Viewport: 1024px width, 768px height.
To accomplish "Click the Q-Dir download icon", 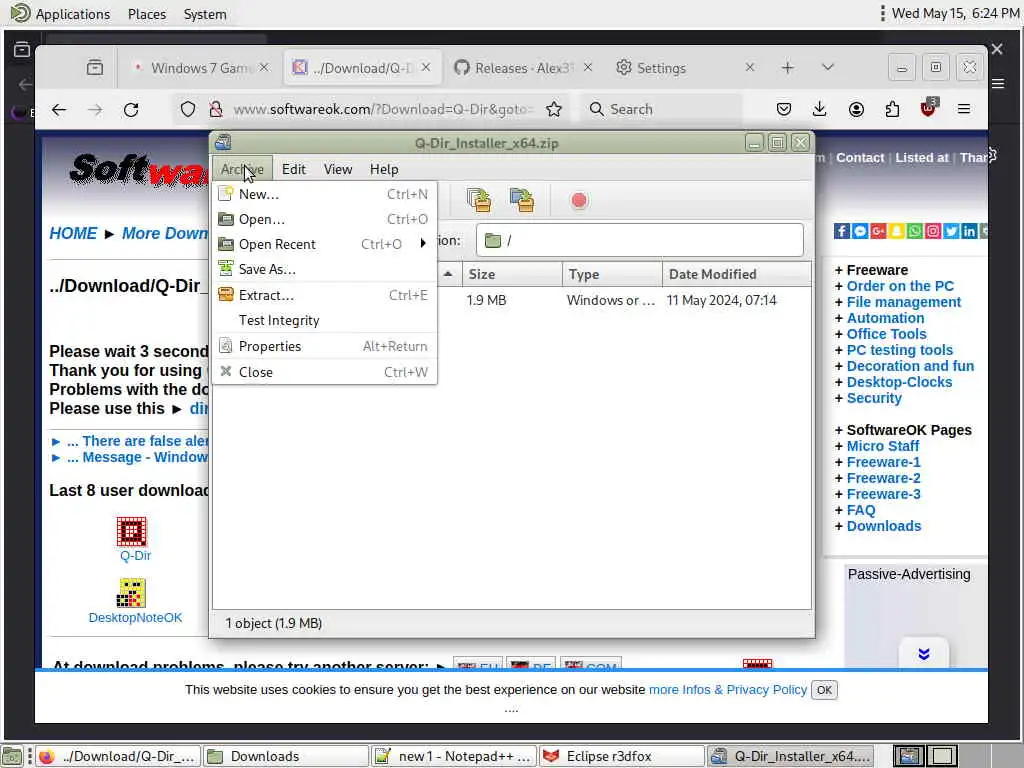I will click(131, 532).
